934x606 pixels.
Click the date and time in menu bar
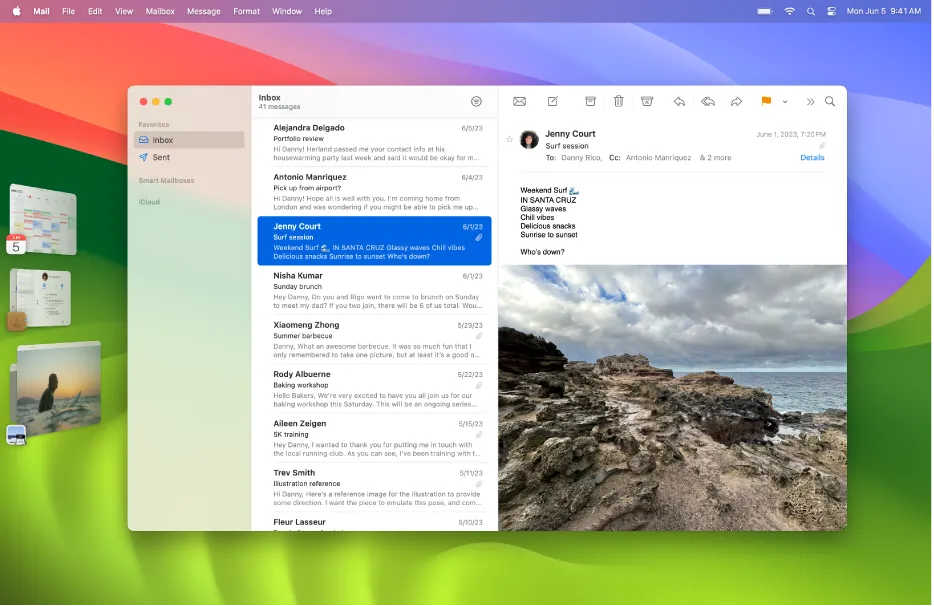885,11
